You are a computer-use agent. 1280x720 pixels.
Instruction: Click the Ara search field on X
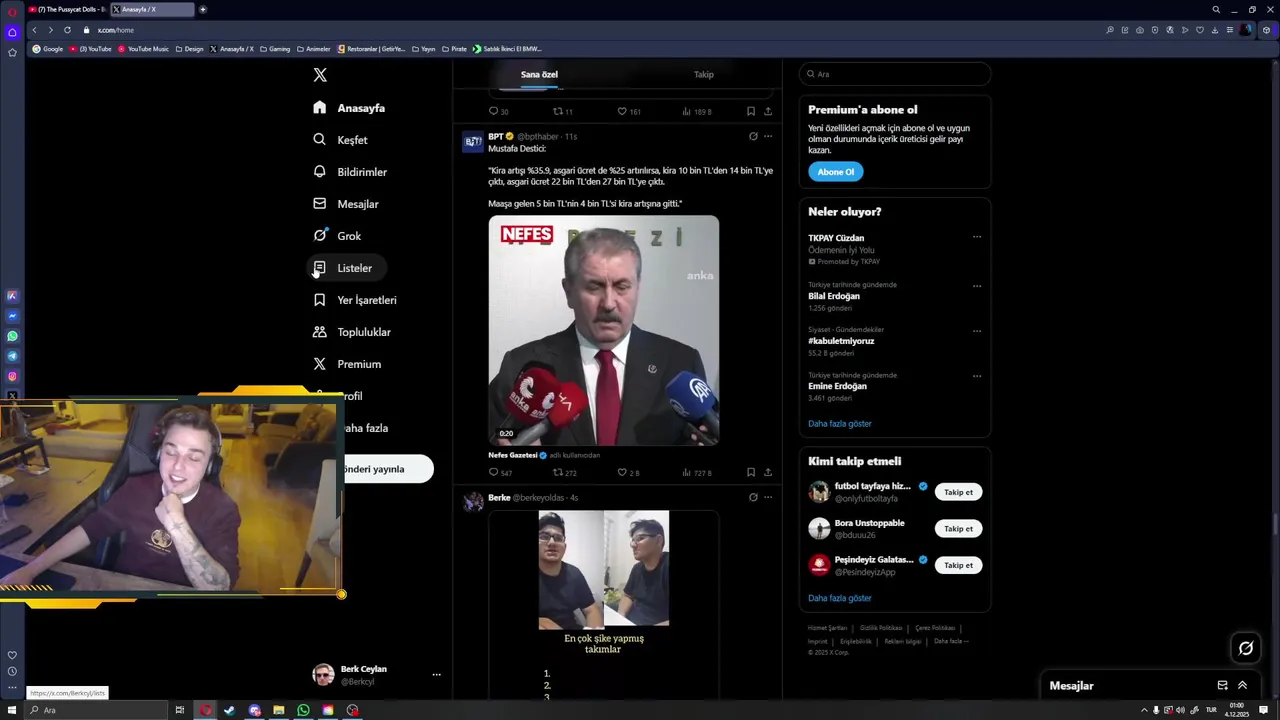895,74
